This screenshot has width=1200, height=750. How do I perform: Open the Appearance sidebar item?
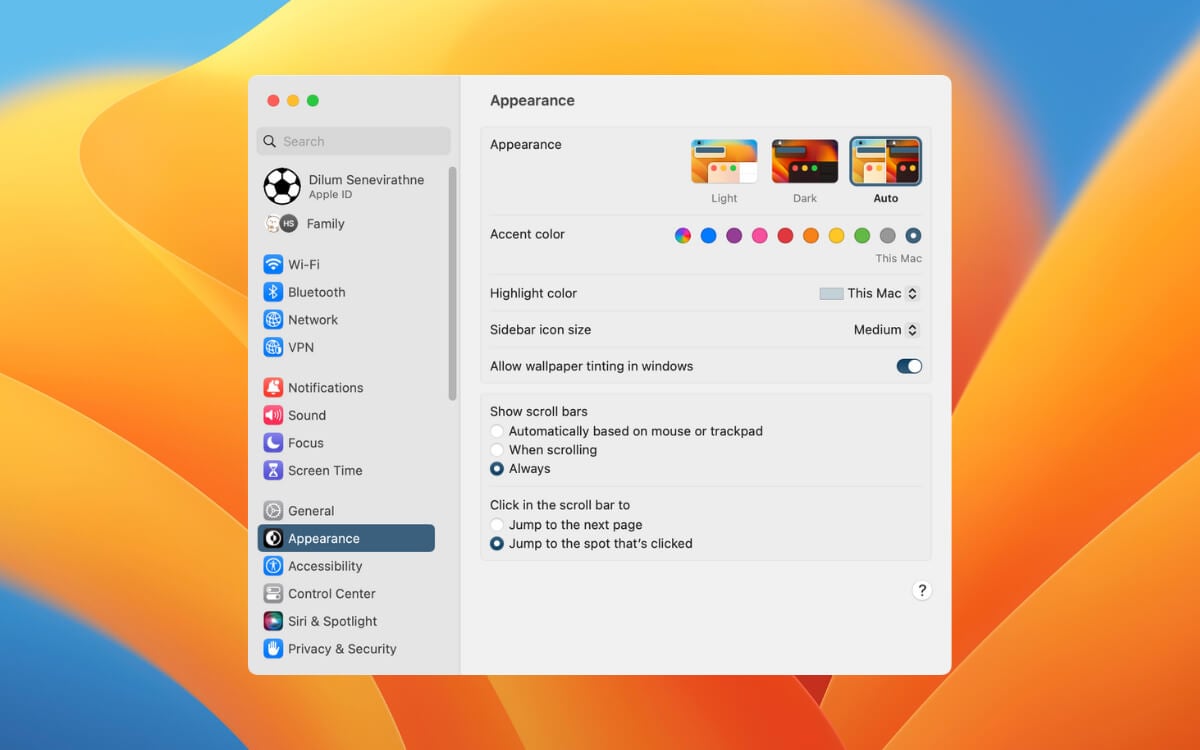(346, 538)
